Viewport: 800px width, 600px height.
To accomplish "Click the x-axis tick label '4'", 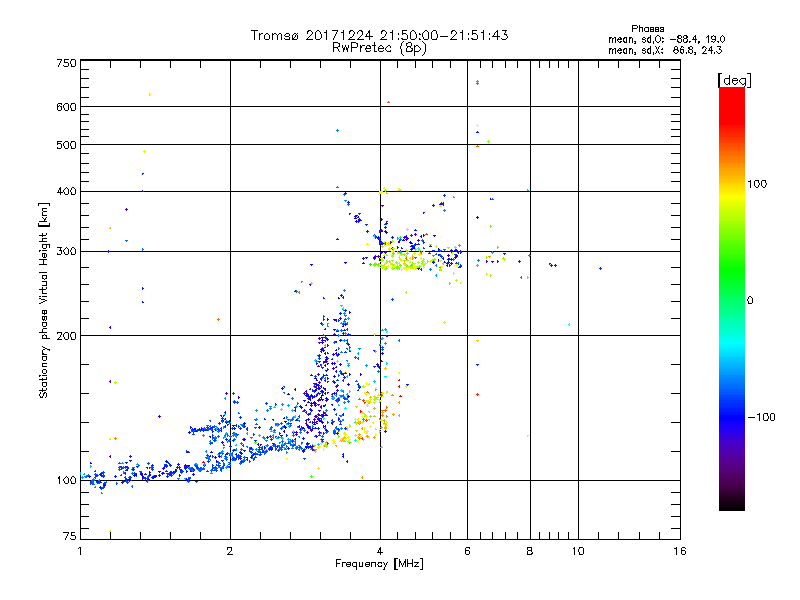I will pyautogui.click(x=380, y=551).
